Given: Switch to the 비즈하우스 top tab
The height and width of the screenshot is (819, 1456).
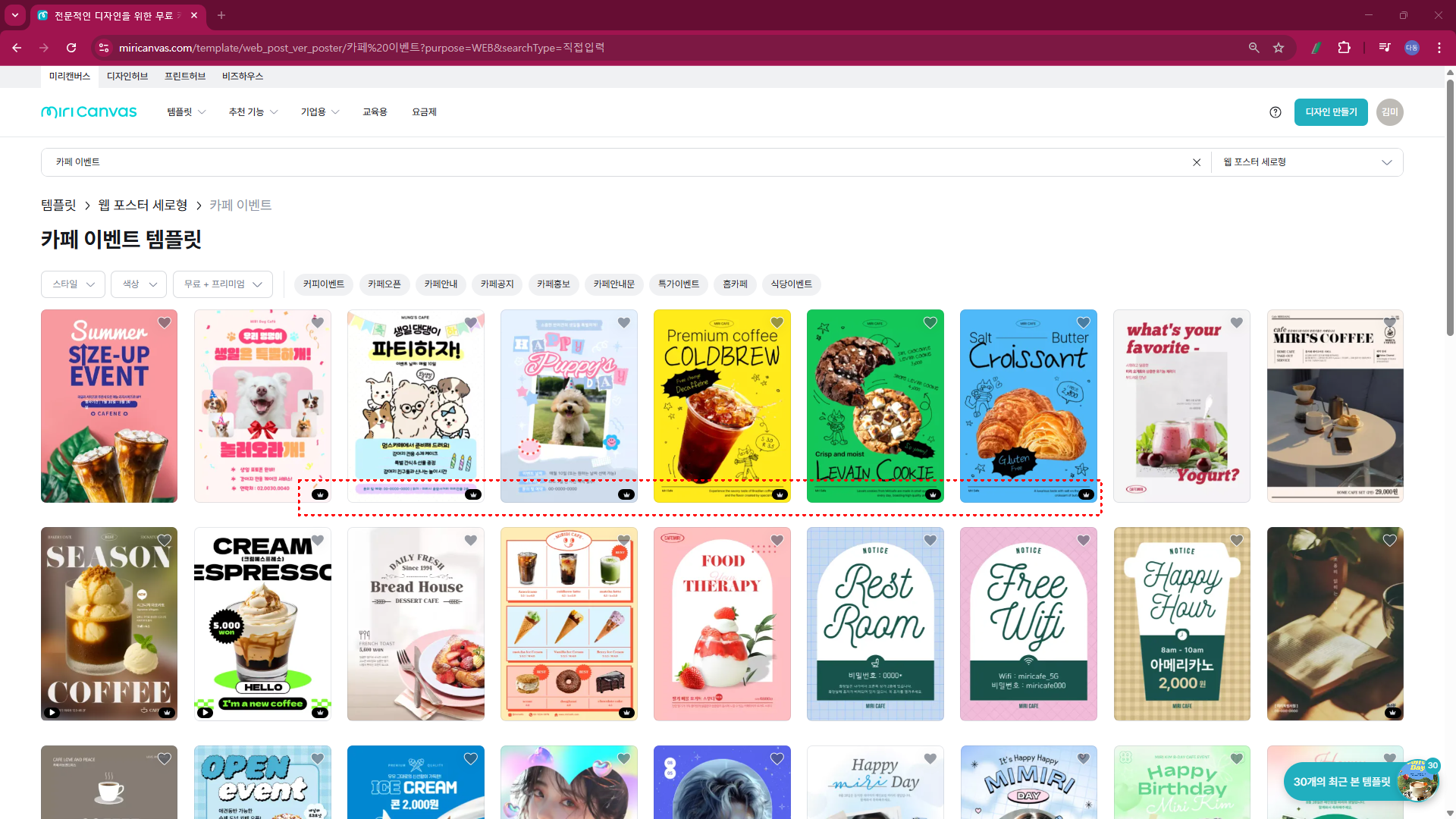Looking at the screenshot, I should (x=243, y=77).
